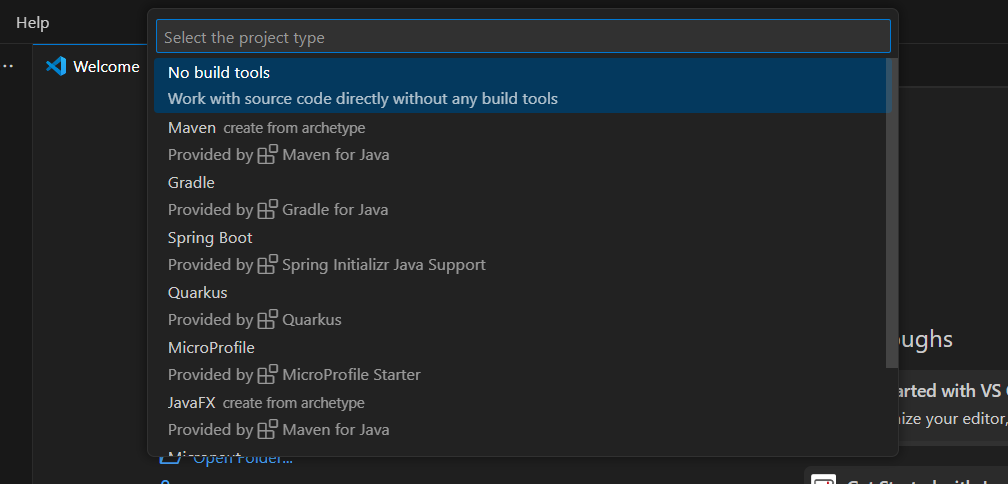The width and height of the screenshot is (1008, 484).
Task: Click the Open Folder link
Action: [242, 459]
